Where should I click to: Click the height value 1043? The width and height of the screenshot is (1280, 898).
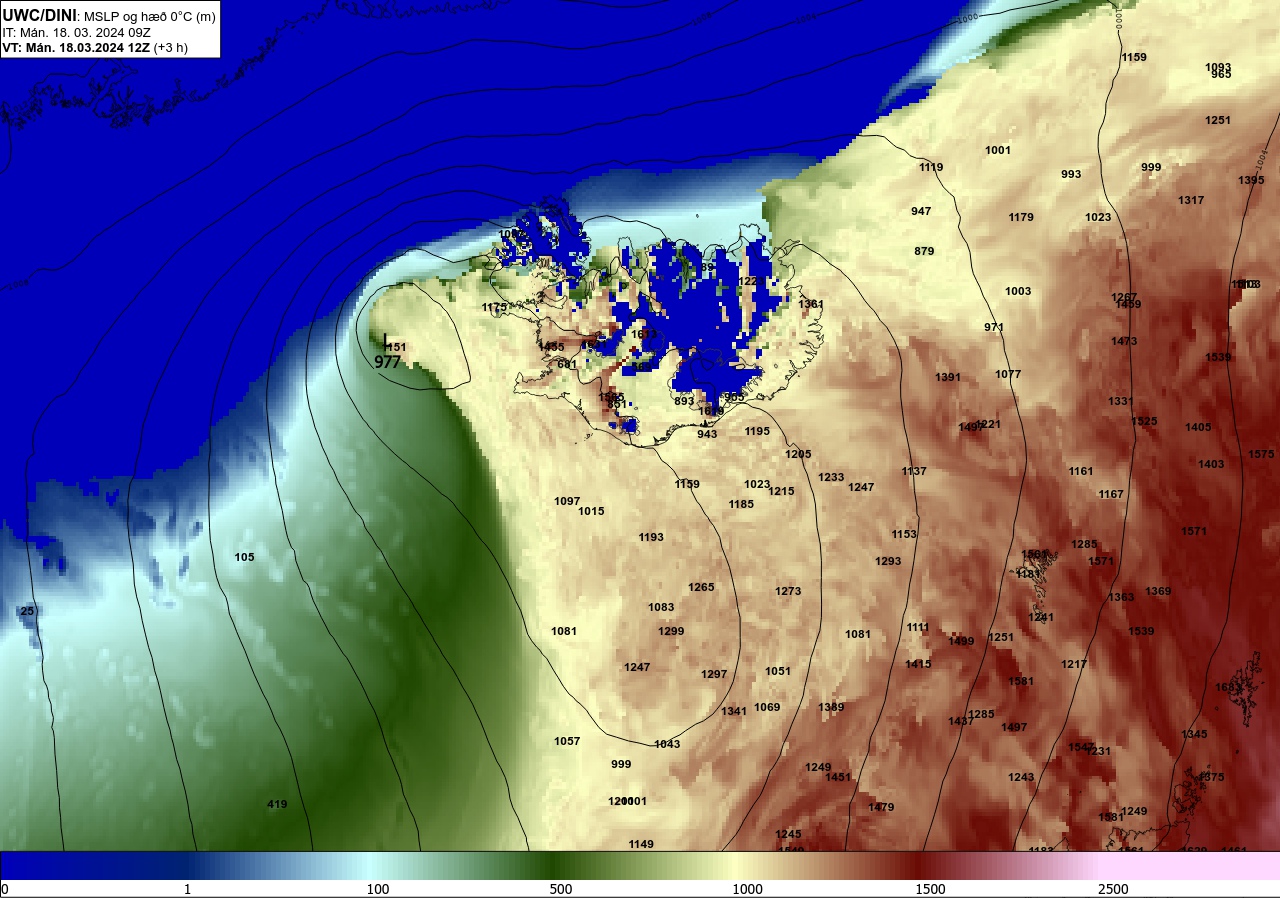point(667,744)
